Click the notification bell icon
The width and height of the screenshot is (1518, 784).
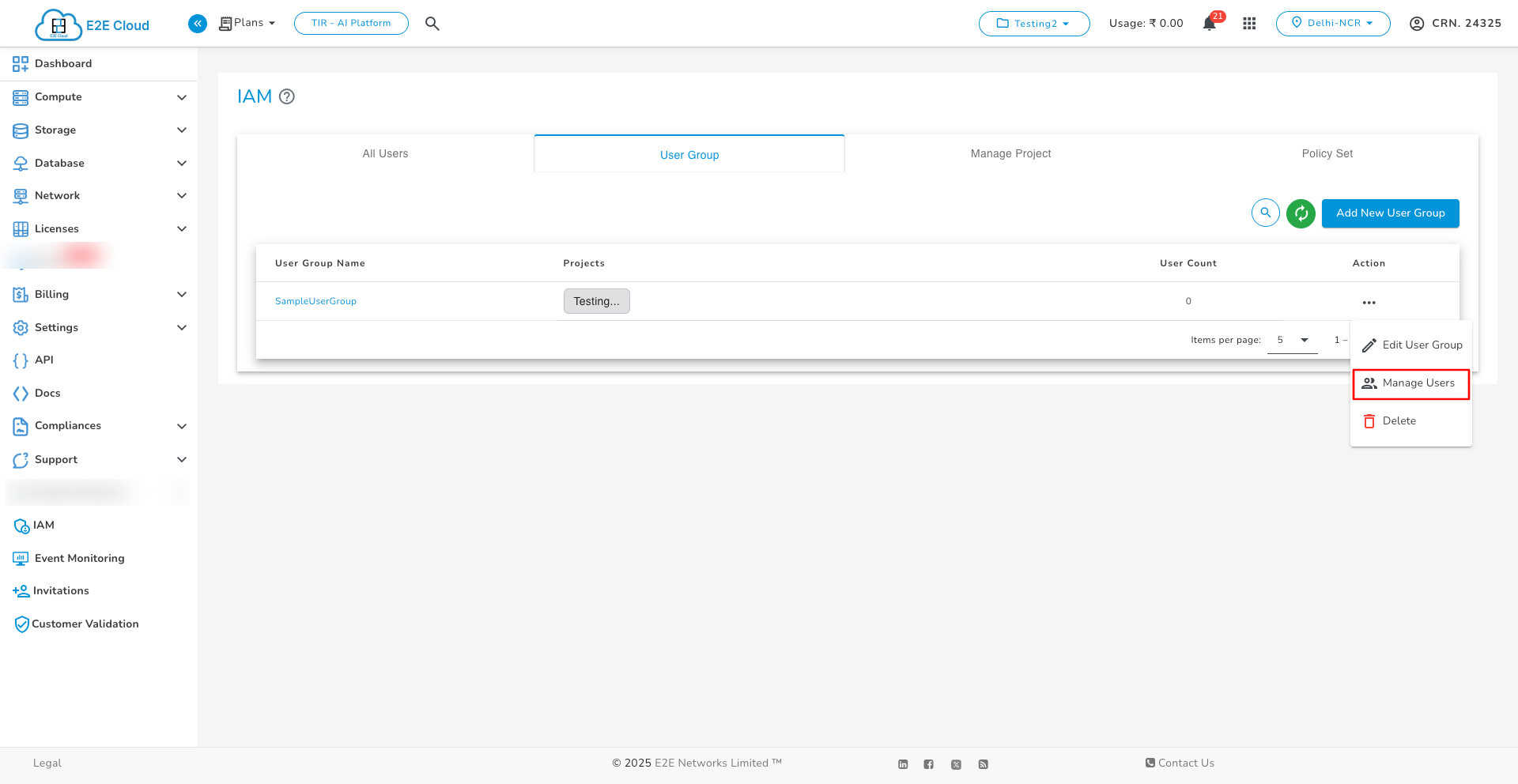point(1209,24)
